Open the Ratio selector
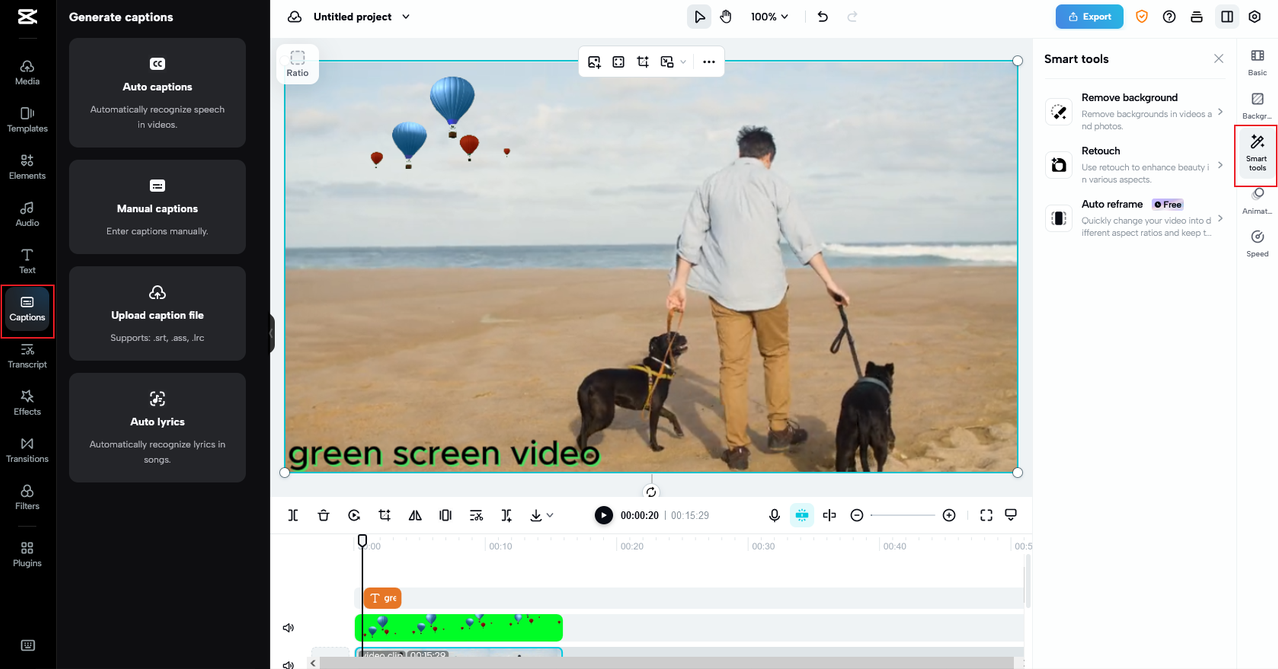This screenshot has height=669, width=1278. (298, 64)
